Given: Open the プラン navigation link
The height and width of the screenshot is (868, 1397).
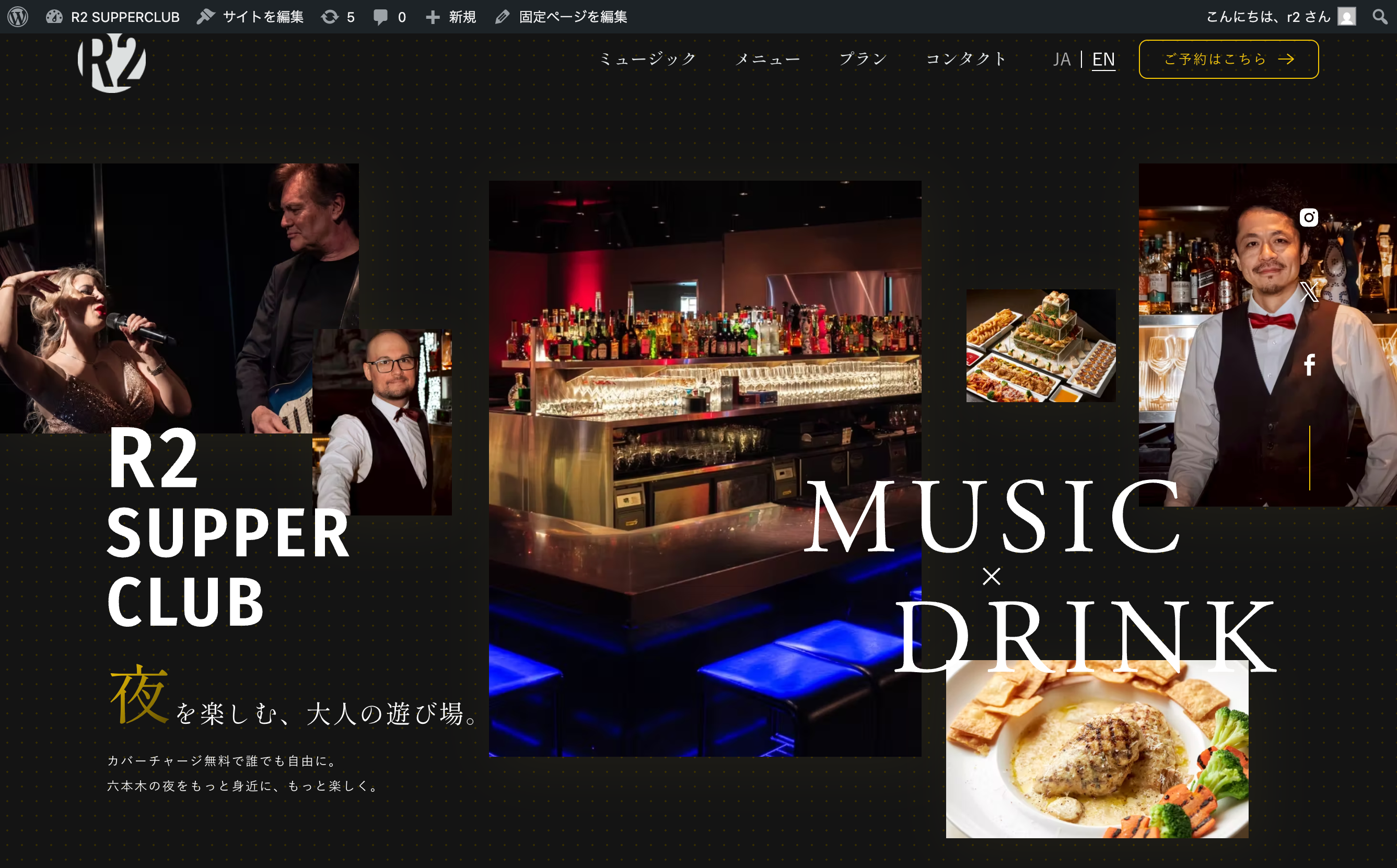Looking at the screenshot, I should (x=863, y=59).
